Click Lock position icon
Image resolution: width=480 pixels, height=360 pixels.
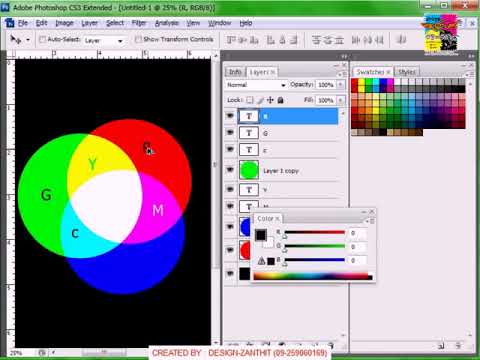[270, 100]
